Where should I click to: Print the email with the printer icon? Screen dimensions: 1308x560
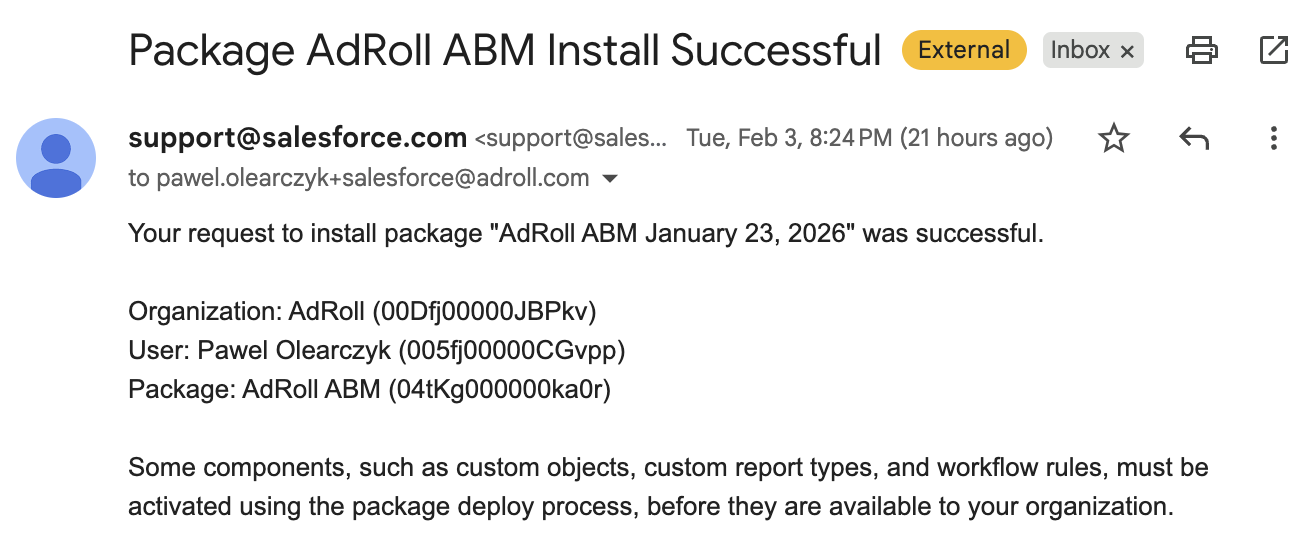[1201, 50]
